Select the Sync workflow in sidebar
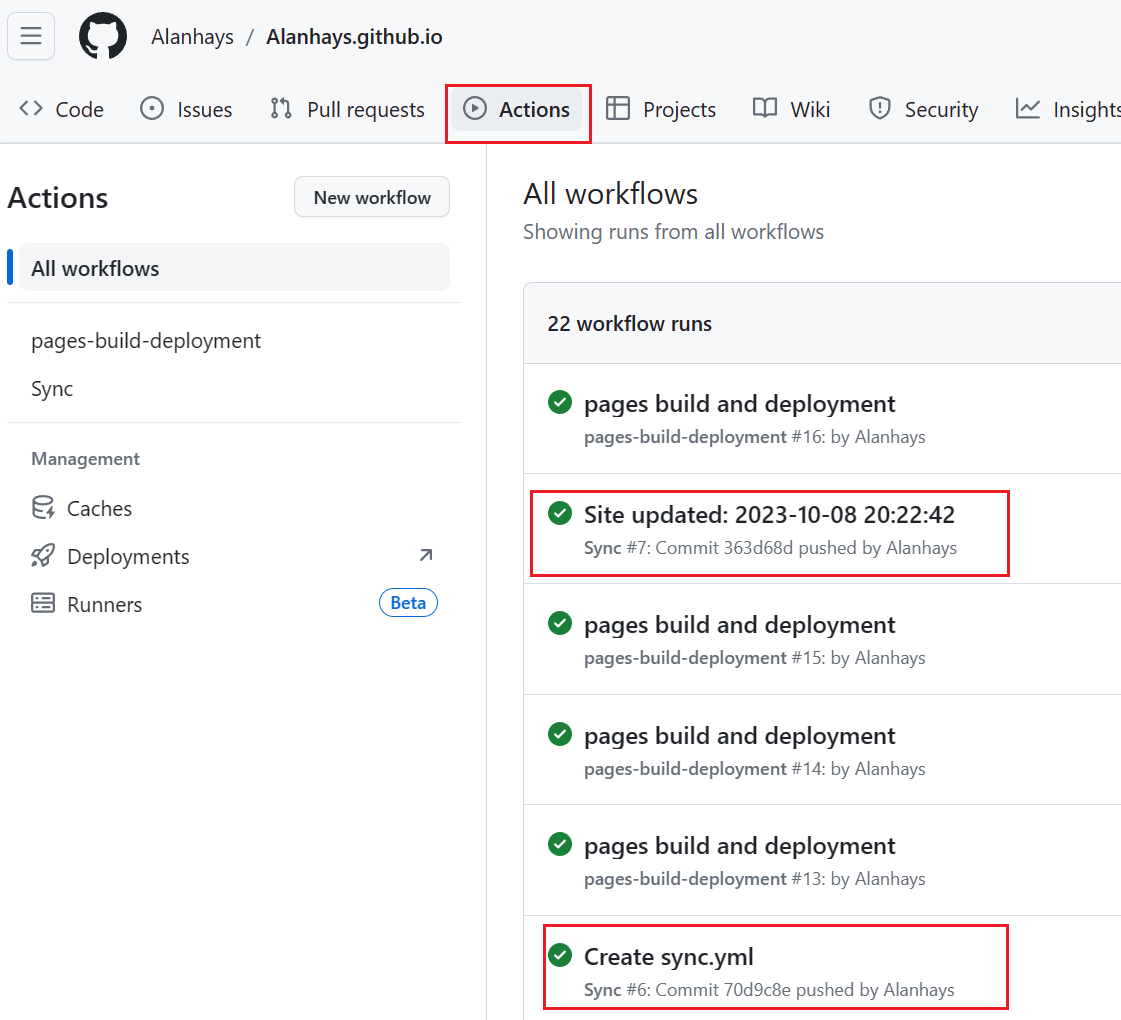 click(x=52, y=389)
